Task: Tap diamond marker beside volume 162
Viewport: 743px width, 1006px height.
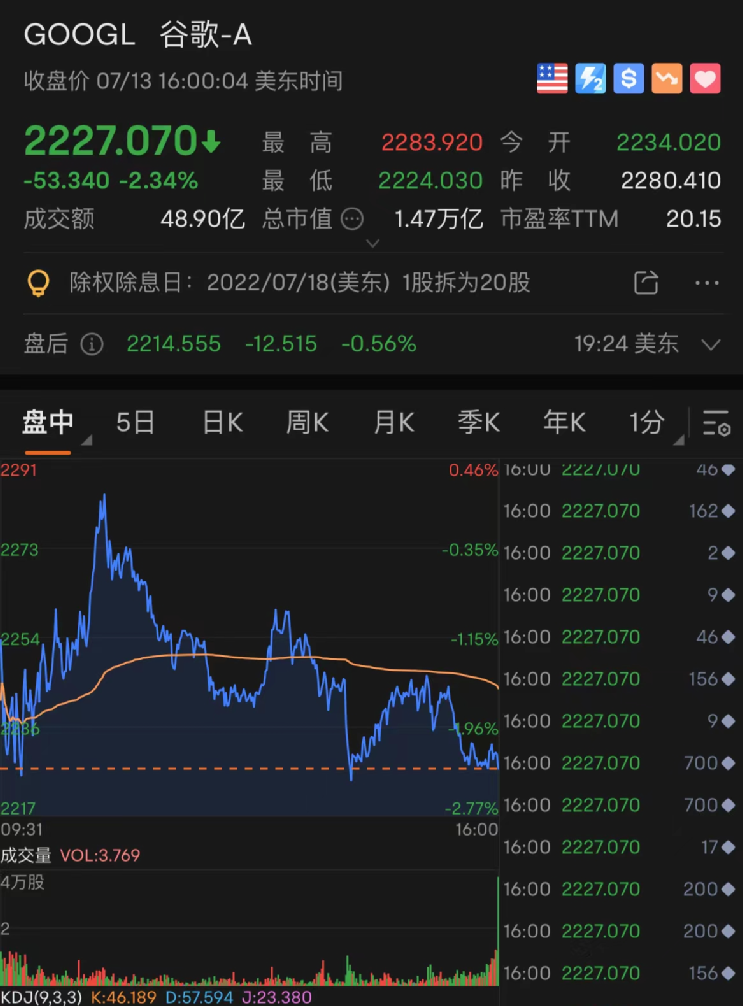Action: click(728, 511)
